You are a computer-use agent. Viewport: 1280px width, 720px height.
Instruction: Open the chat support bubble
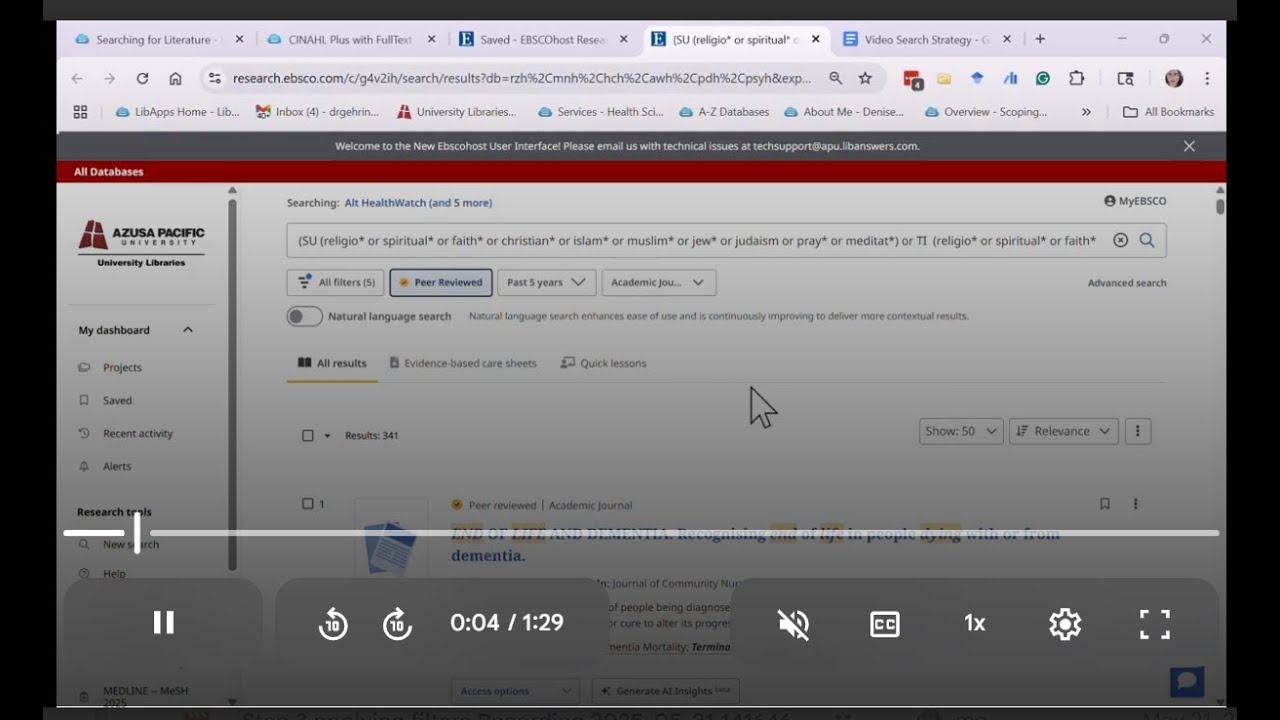(x=1187, y=682)
